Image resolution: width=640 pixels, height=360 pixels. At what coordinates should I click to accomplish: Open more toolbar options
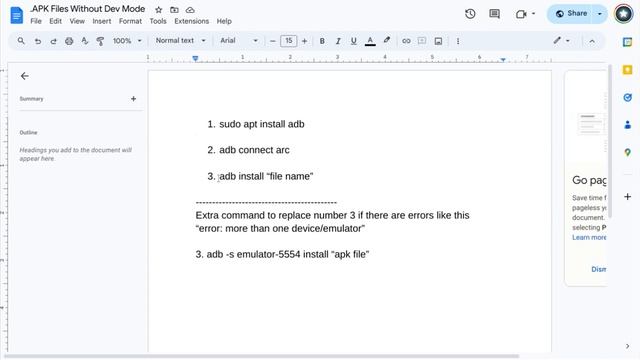(458, 41)
